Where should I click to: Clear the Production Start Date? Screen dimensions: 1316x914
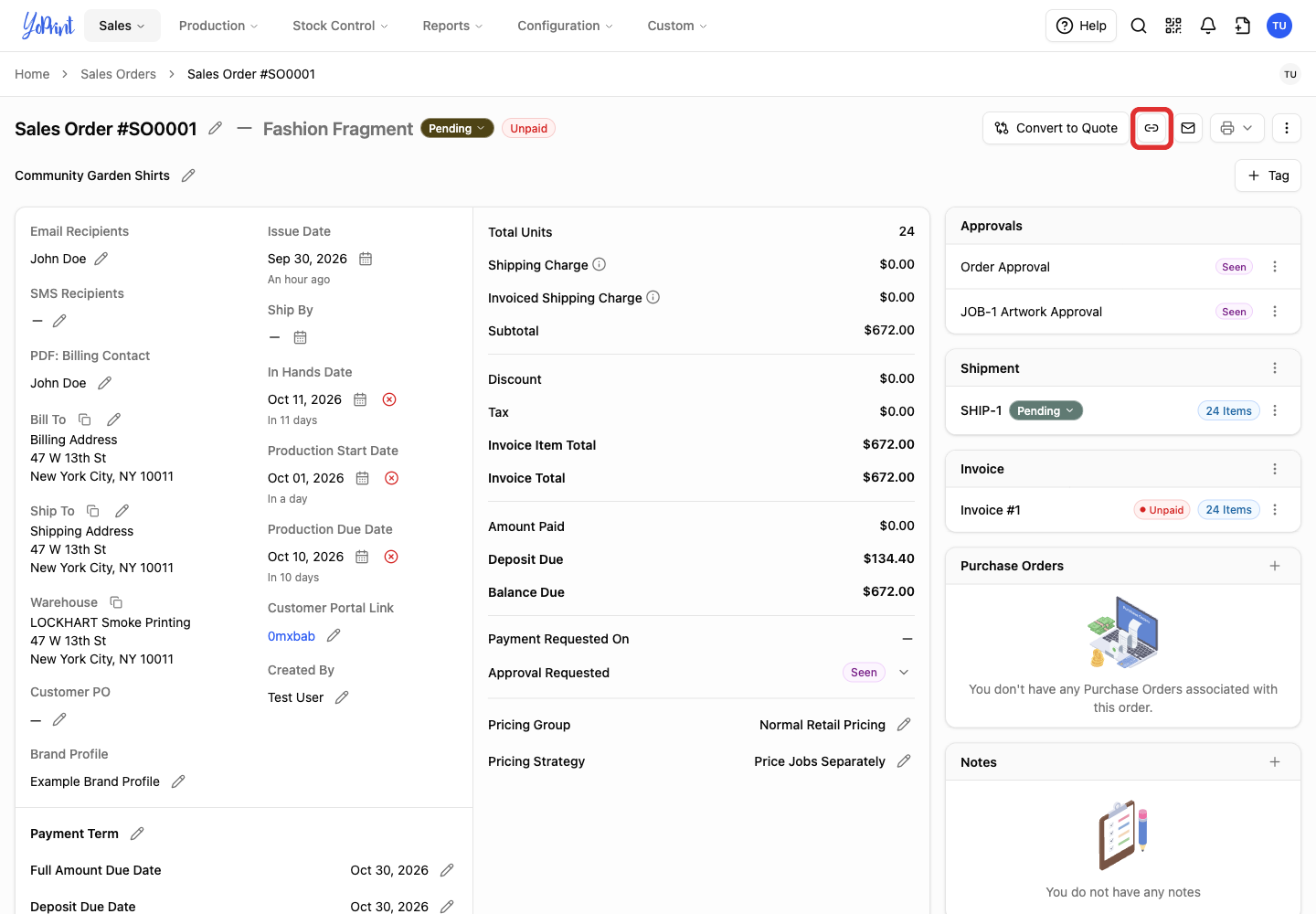pyautogui.click(x=391, y=478)
